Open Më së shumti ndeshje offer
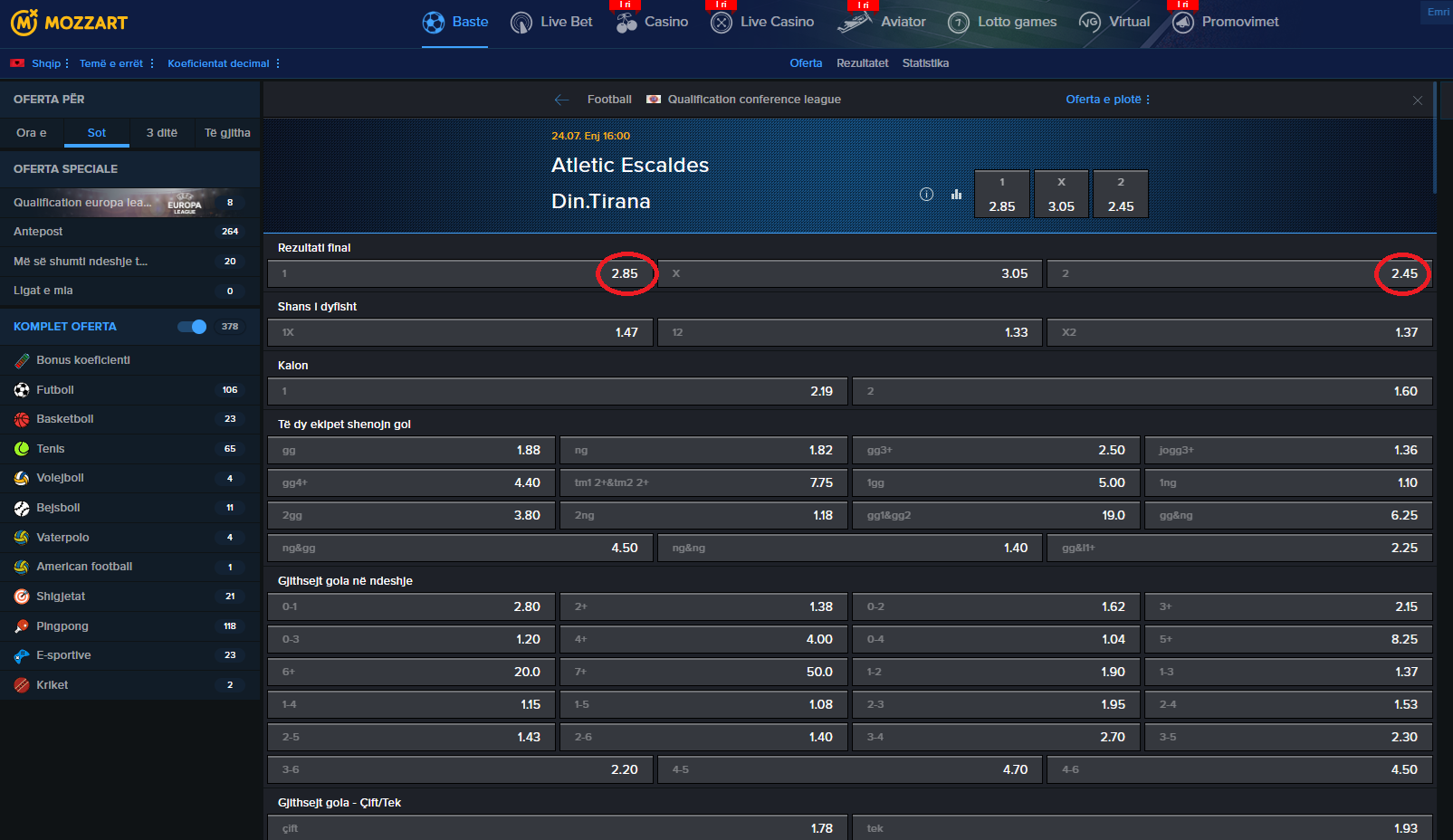Screen dimensions: 1453x840 (129, 262)
